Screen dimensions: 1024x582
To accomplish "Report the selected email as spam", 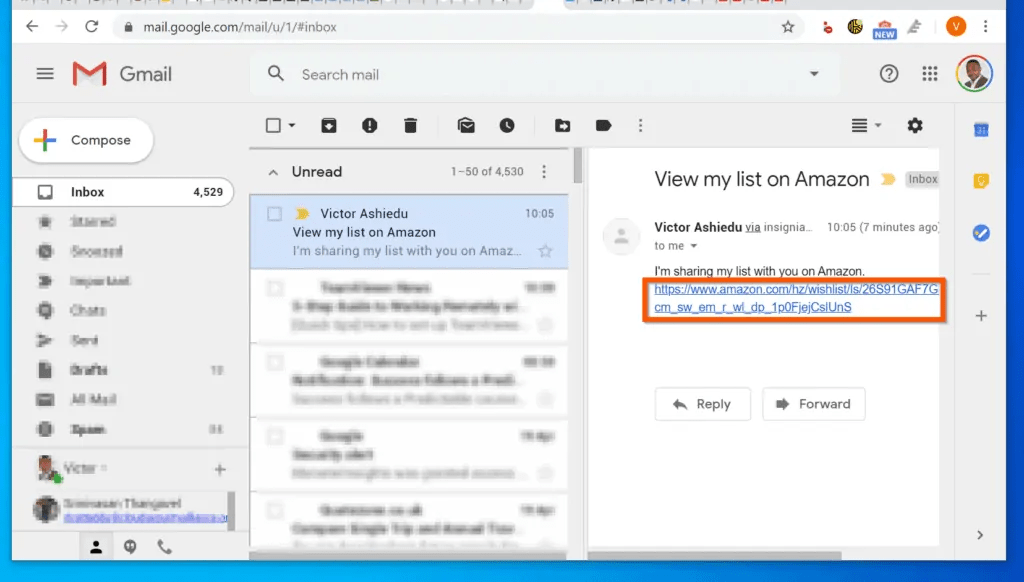I will [369, 125].
